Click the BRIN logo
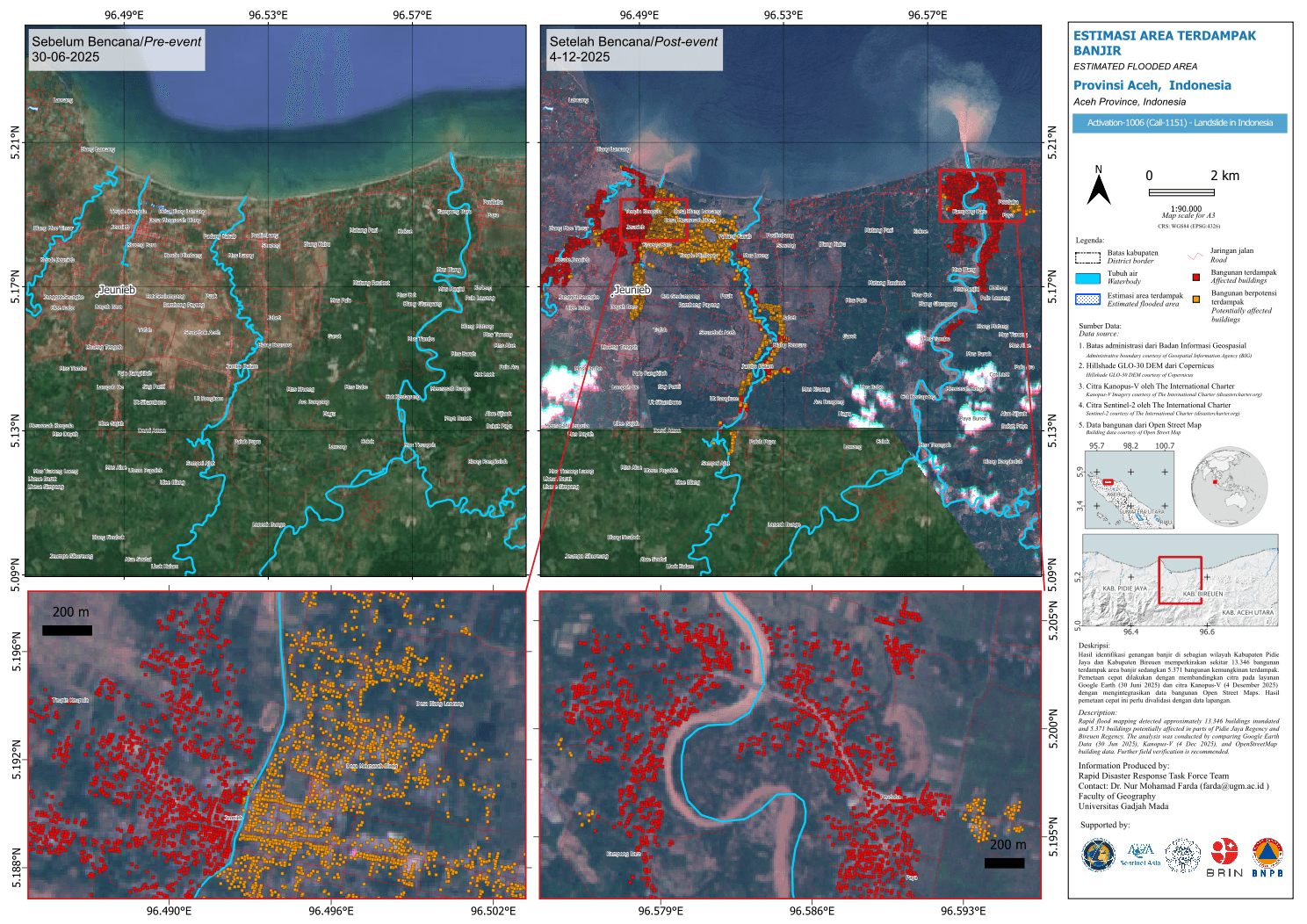This screenshot has height=924, width=1307. (x=1224, y=857)
